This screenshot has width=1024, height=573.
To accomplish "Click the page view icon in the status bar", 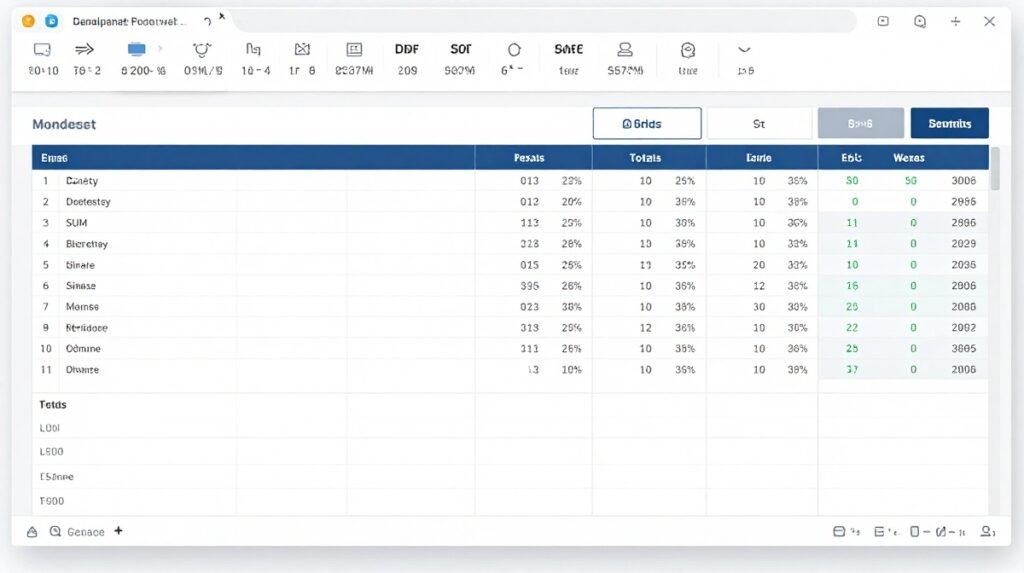I will [914, 532].
